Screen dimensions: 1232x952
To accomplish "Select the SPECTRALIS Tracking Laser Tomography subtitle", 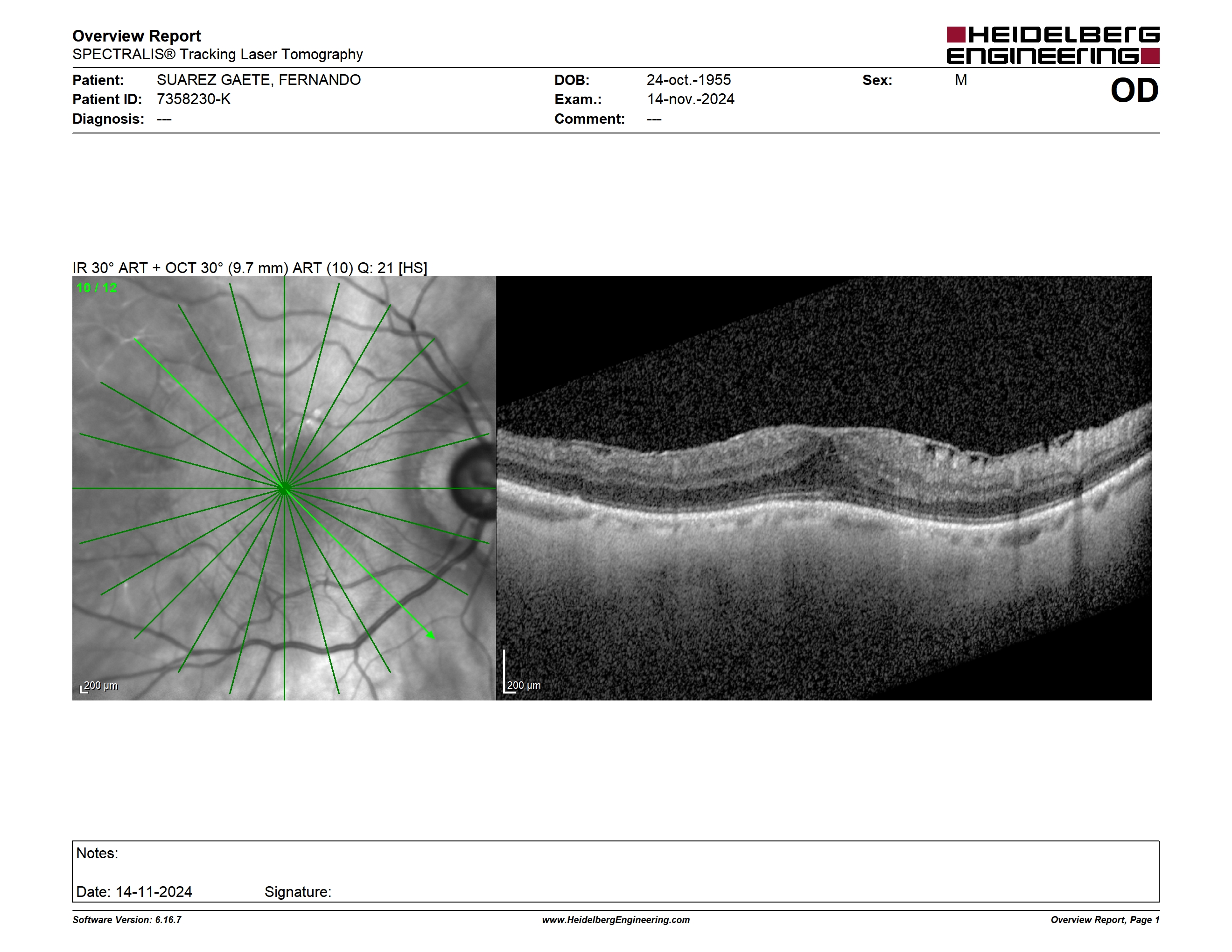I will pos(217,54).
